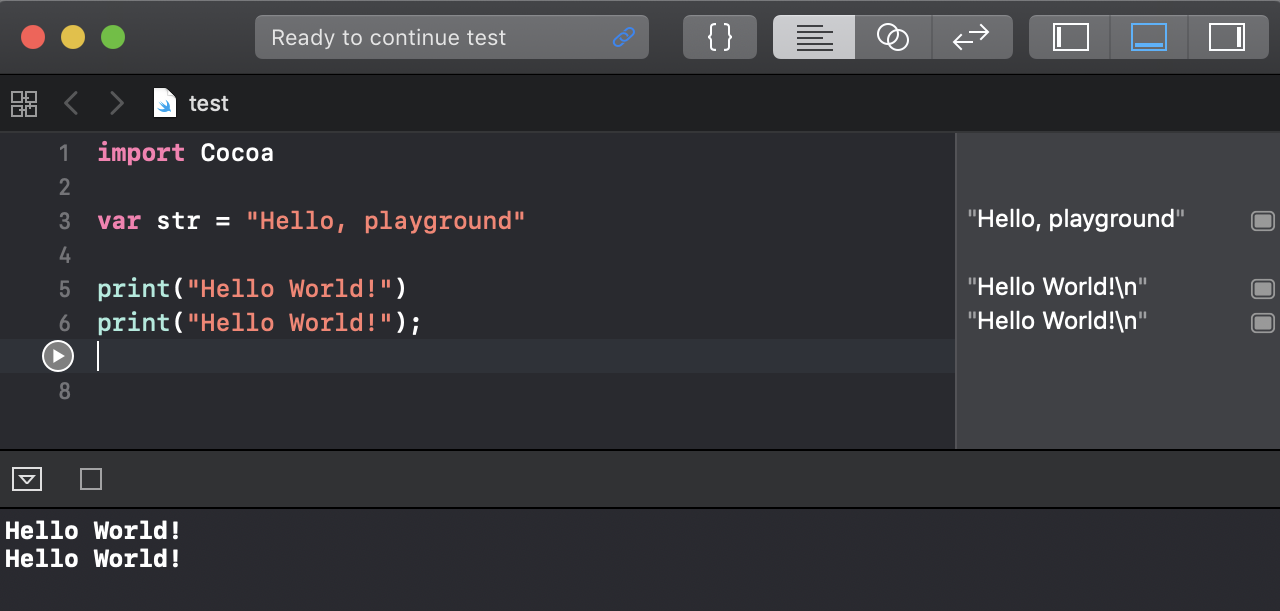Click the first Hello World! console output line
Screen dimensions: 1280x611
click(x=93, y=531)
